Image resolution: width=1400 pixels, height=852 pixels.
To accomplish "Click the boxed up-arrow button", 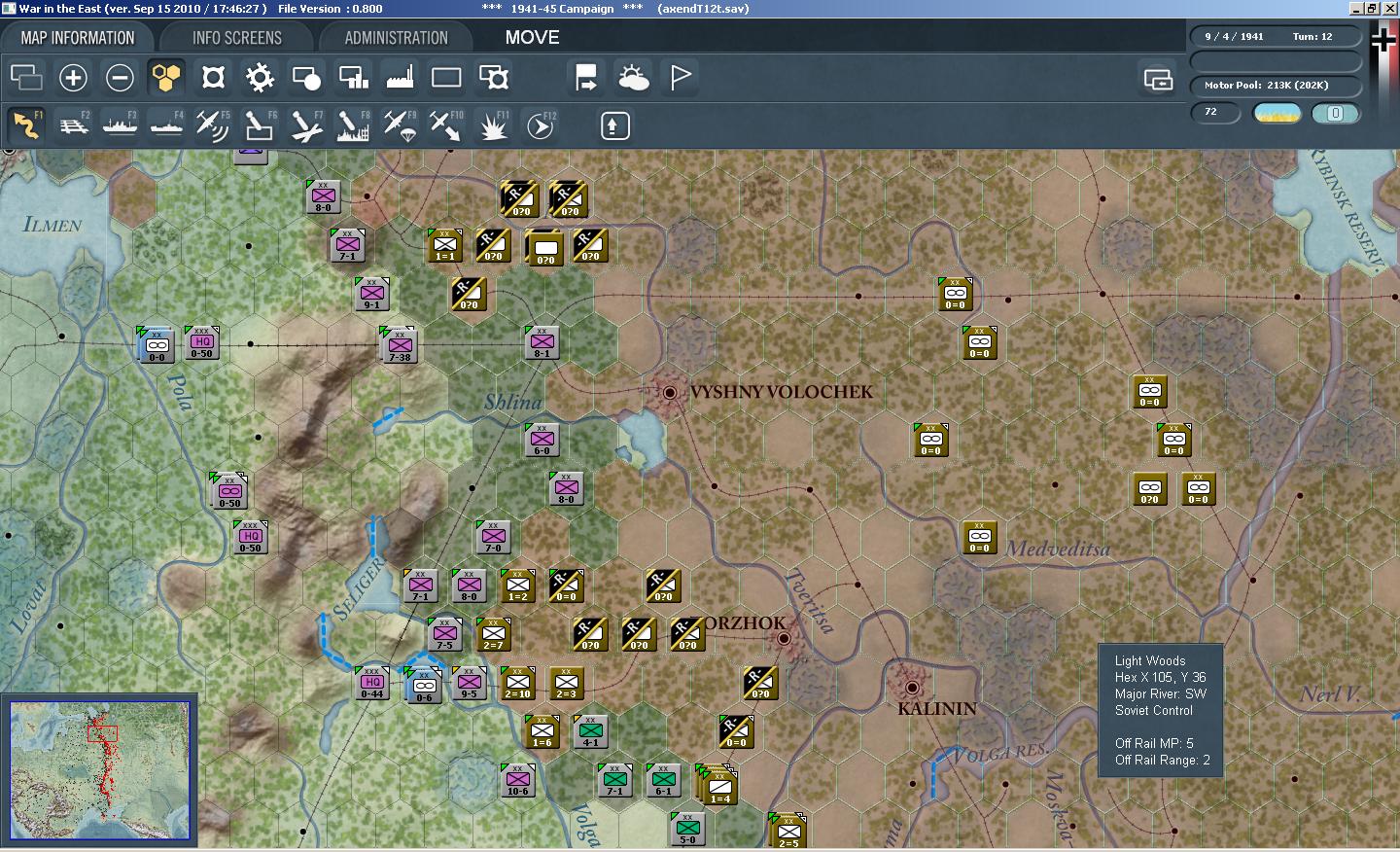I will [x=615, y=125].
